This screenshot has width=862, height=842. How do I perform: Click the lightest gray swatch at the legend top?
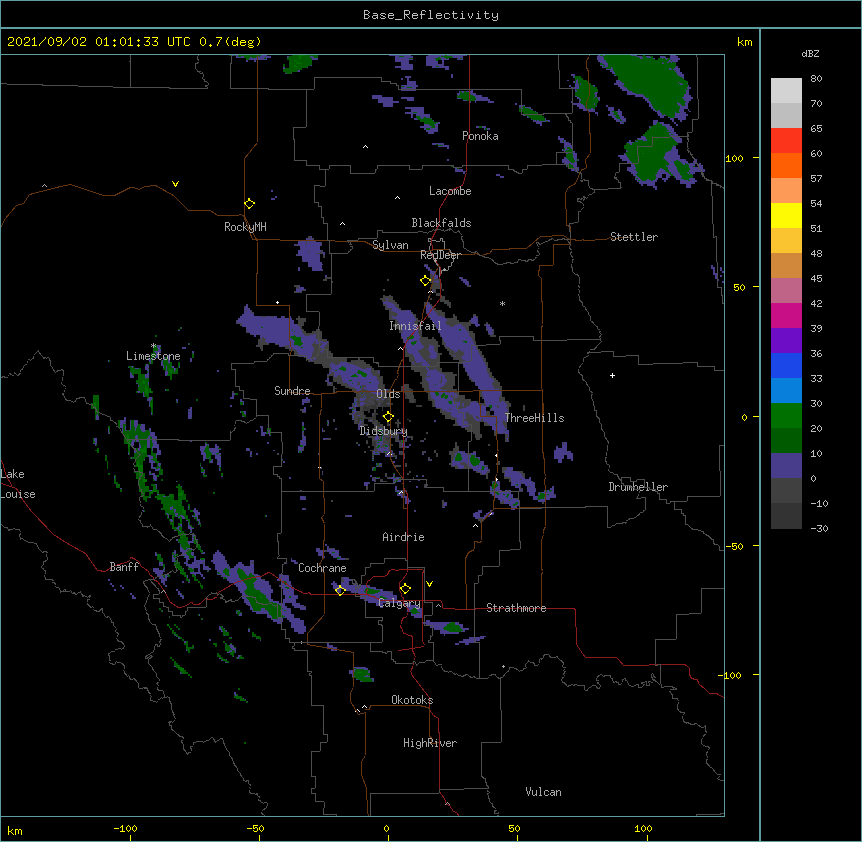tap(786, 90)
